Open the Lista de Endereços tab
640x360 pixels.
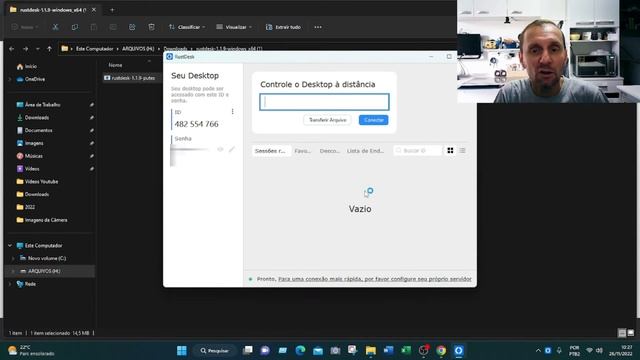(365, 151)
